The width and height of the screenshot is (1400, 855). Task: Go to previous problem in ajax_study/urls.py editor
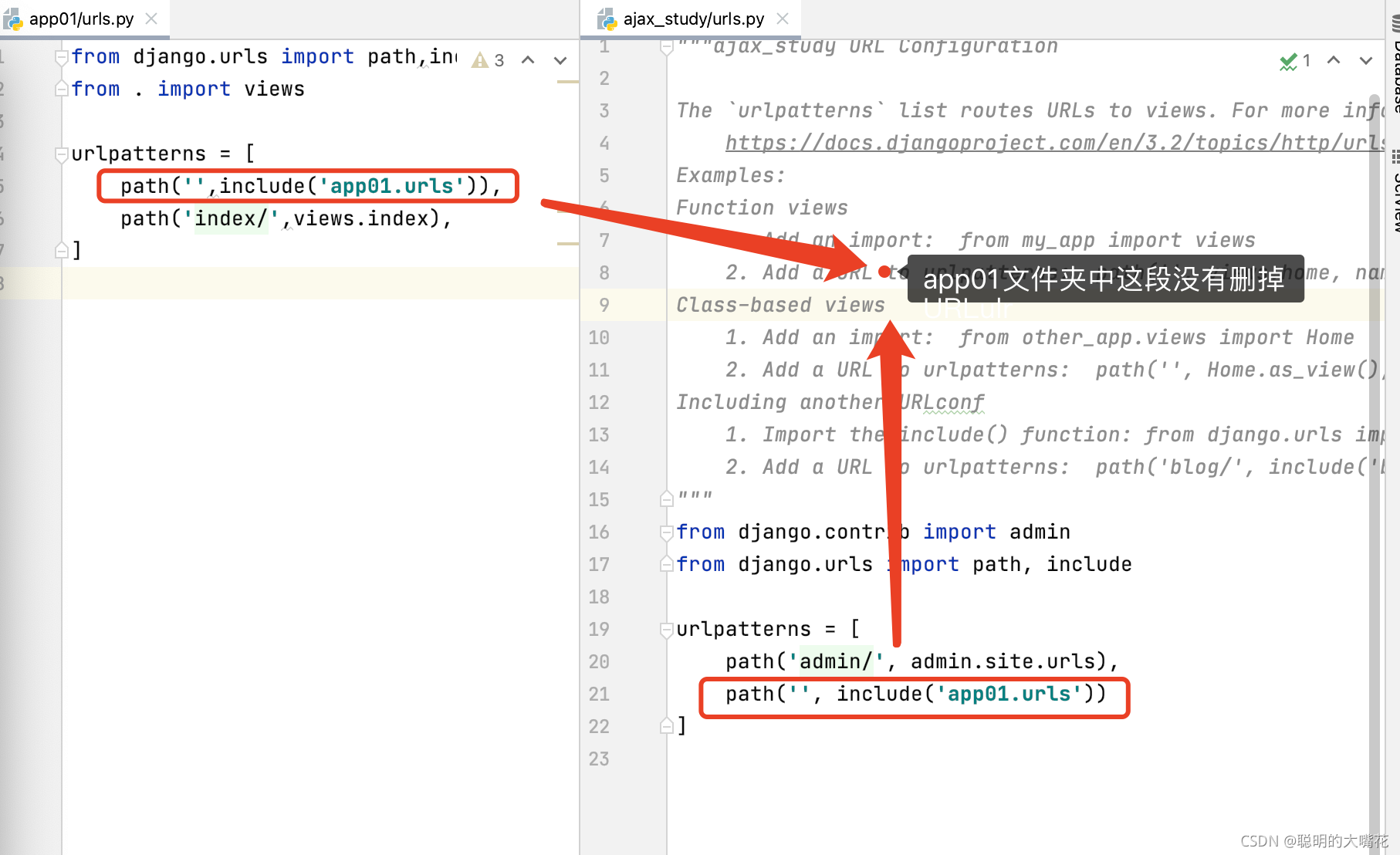[x=1334, y=60]
